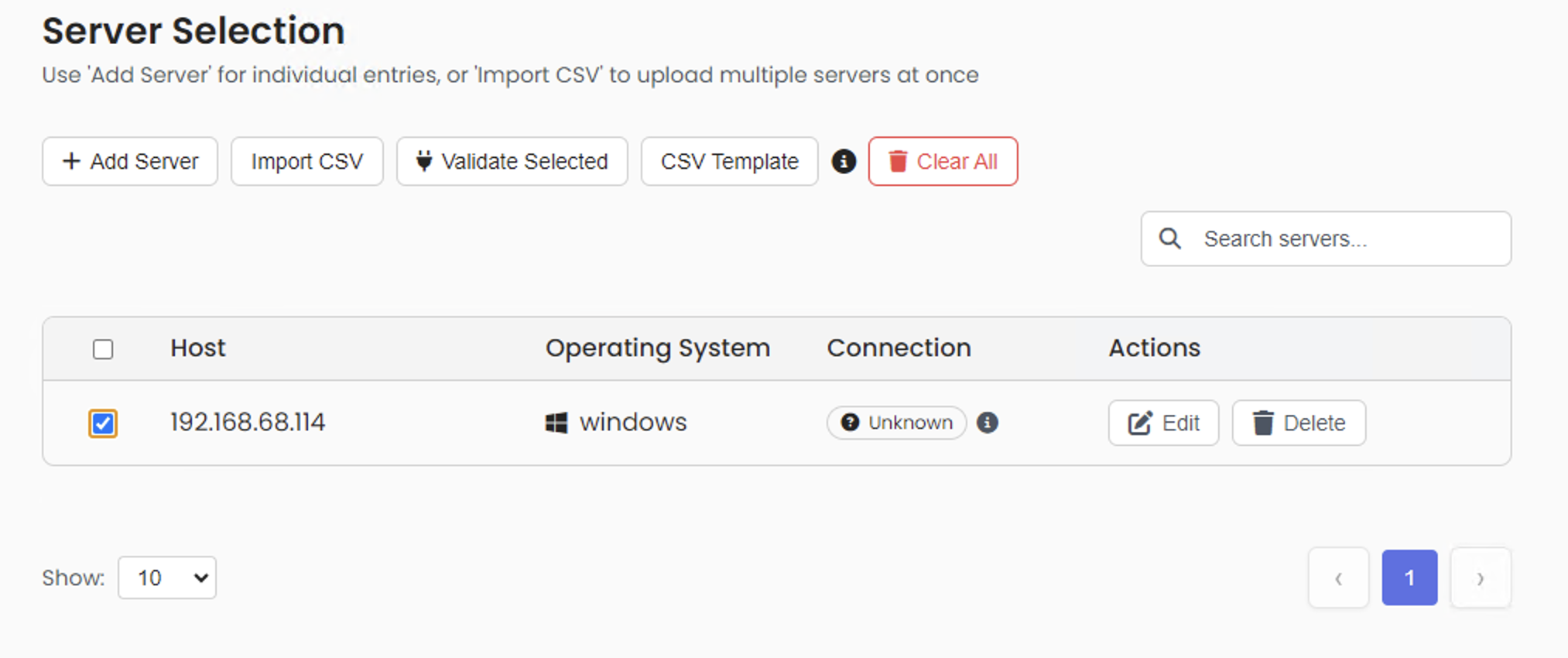1568x658 pixels.
Task: Click the plug icon on Validate Selected
Action: pos(424,161)
